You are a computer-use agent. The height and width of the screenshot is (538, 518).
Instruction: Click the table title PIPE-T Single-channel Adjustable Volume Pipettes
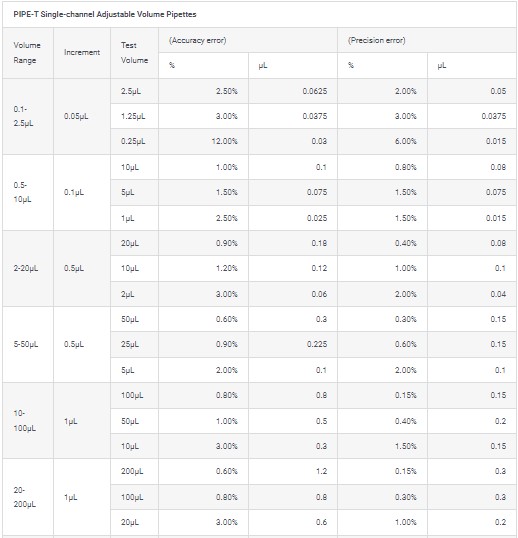(x=105, y=14)
